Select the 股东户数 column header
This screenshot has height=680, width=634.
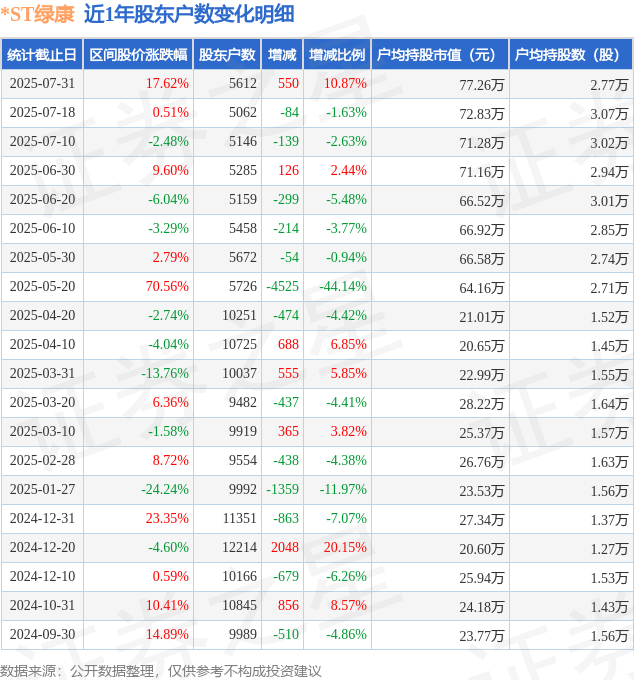click(227, 55)
